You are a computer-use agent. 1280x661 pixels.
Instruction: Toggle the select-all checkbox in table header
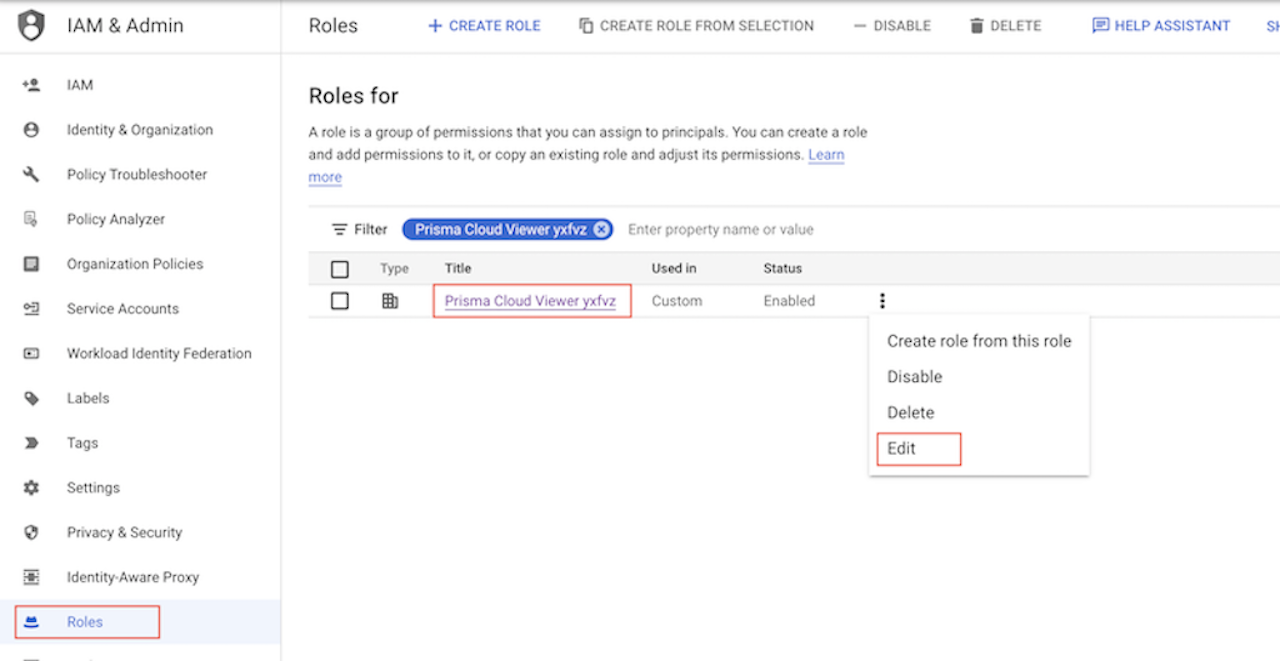click(x=340, y=269)
